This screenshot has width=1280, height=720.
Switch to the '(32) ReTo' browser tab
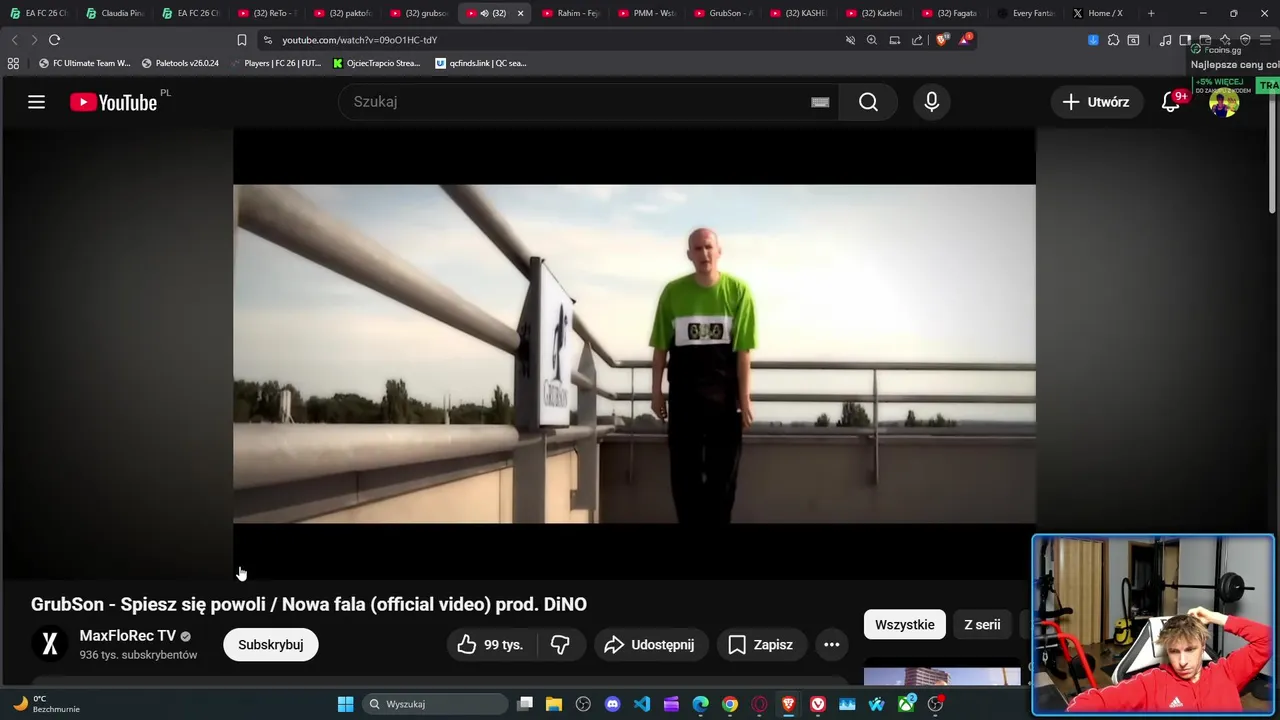coord(268,13)
